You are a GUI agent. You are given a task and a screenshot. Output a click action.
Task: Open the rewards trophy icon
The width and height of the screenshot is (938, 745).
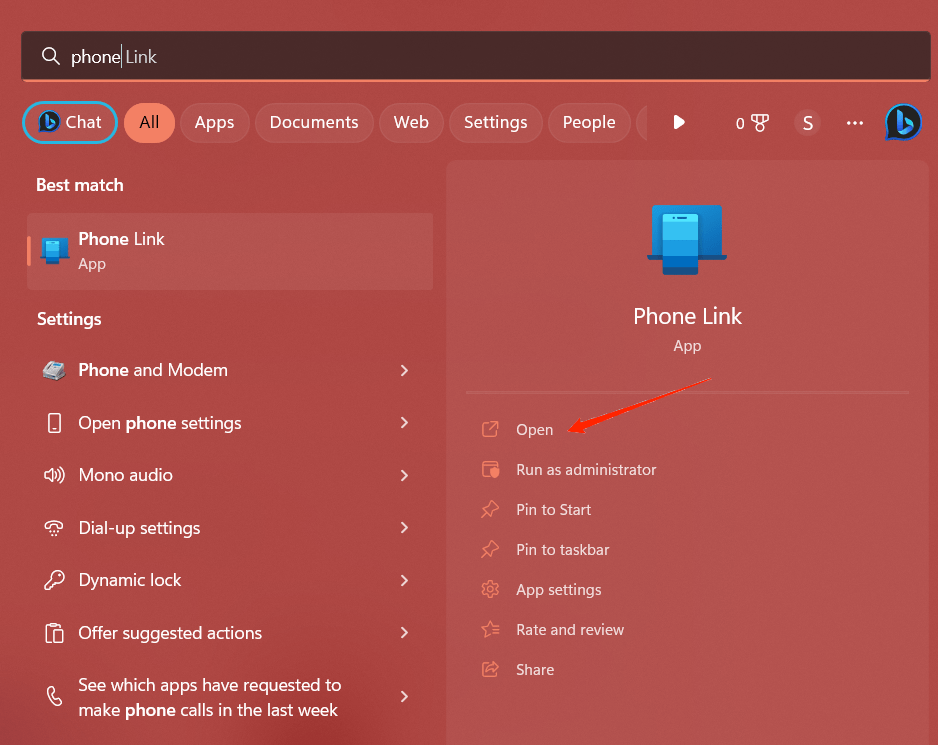760,123
